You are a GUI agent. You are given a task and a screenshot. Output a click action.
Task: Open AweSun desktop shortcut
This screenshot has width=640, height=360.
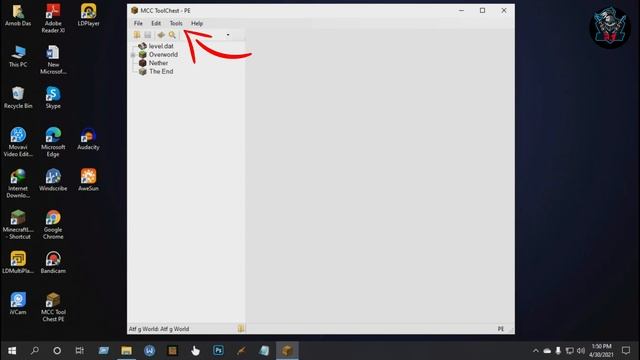tap(89, 180)
